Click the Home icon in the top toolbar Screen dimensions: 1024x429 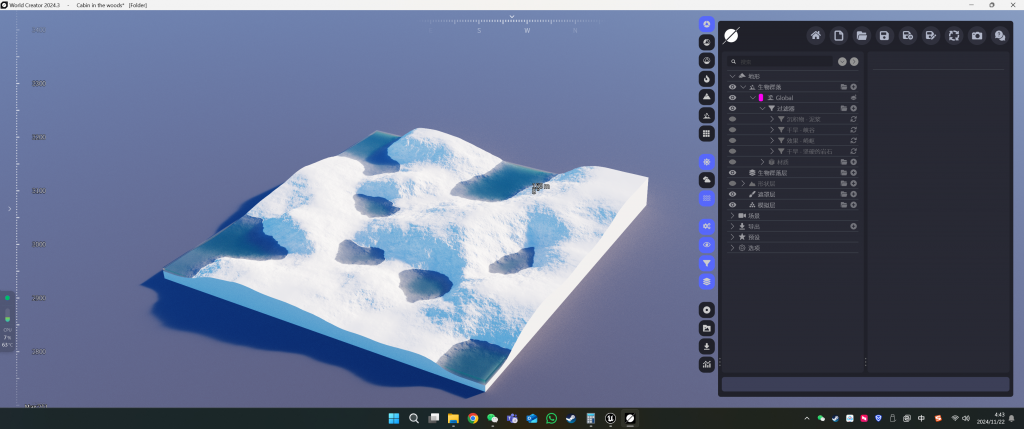pos(816,36)
